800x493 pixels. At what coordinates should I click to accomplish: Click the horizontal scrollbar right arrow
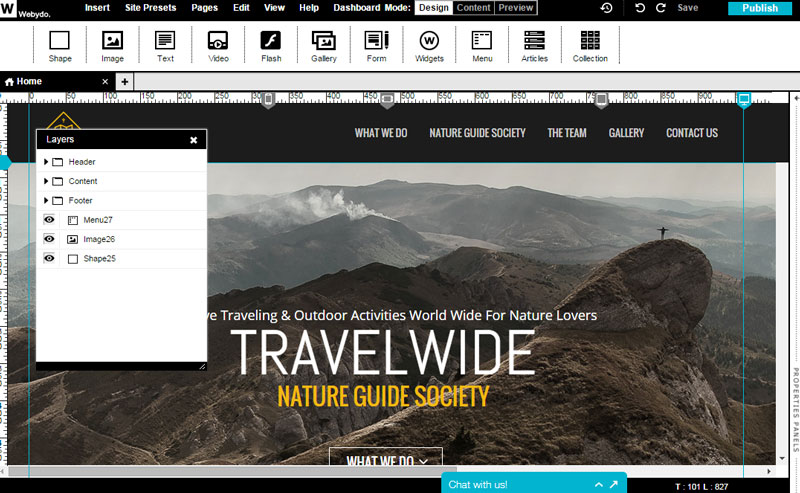[769, 472]
